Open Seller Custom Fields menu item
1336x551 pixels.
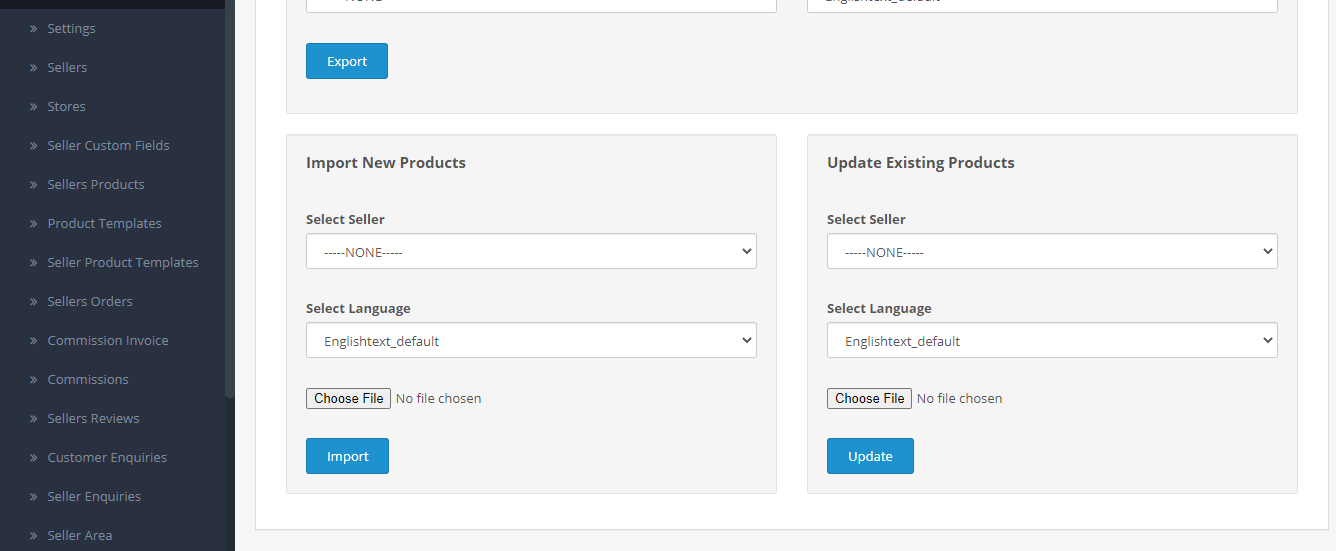(108, 145)
